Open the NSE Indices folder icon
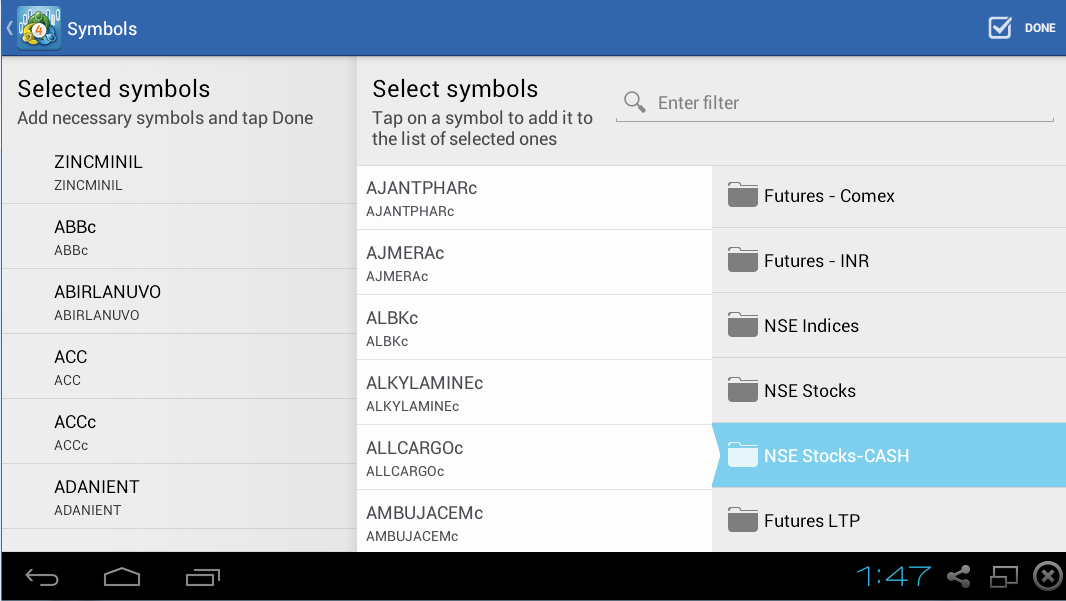The height and width of the screenshot is (601, 1066). (742, 326)
